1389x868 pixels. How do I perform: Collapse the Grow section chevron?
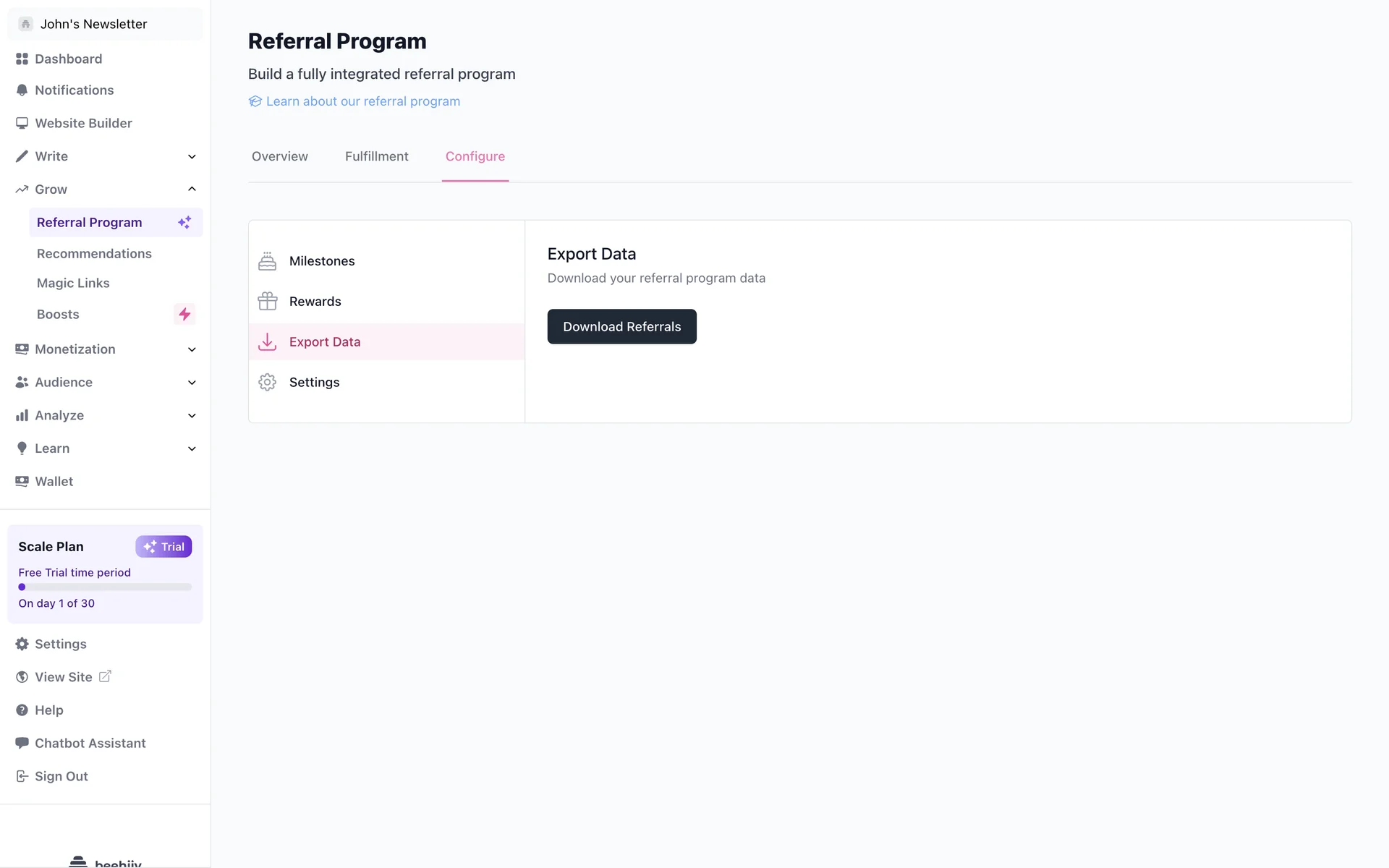(192, 189)
